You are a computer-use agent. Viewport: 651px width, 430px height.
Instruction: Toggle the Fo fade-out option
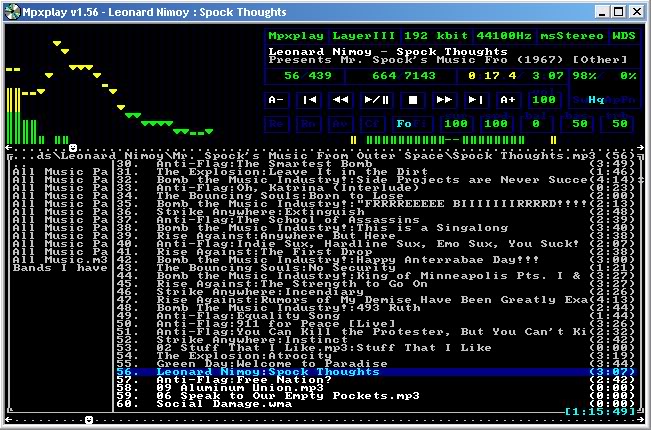[x=404, y=124]
